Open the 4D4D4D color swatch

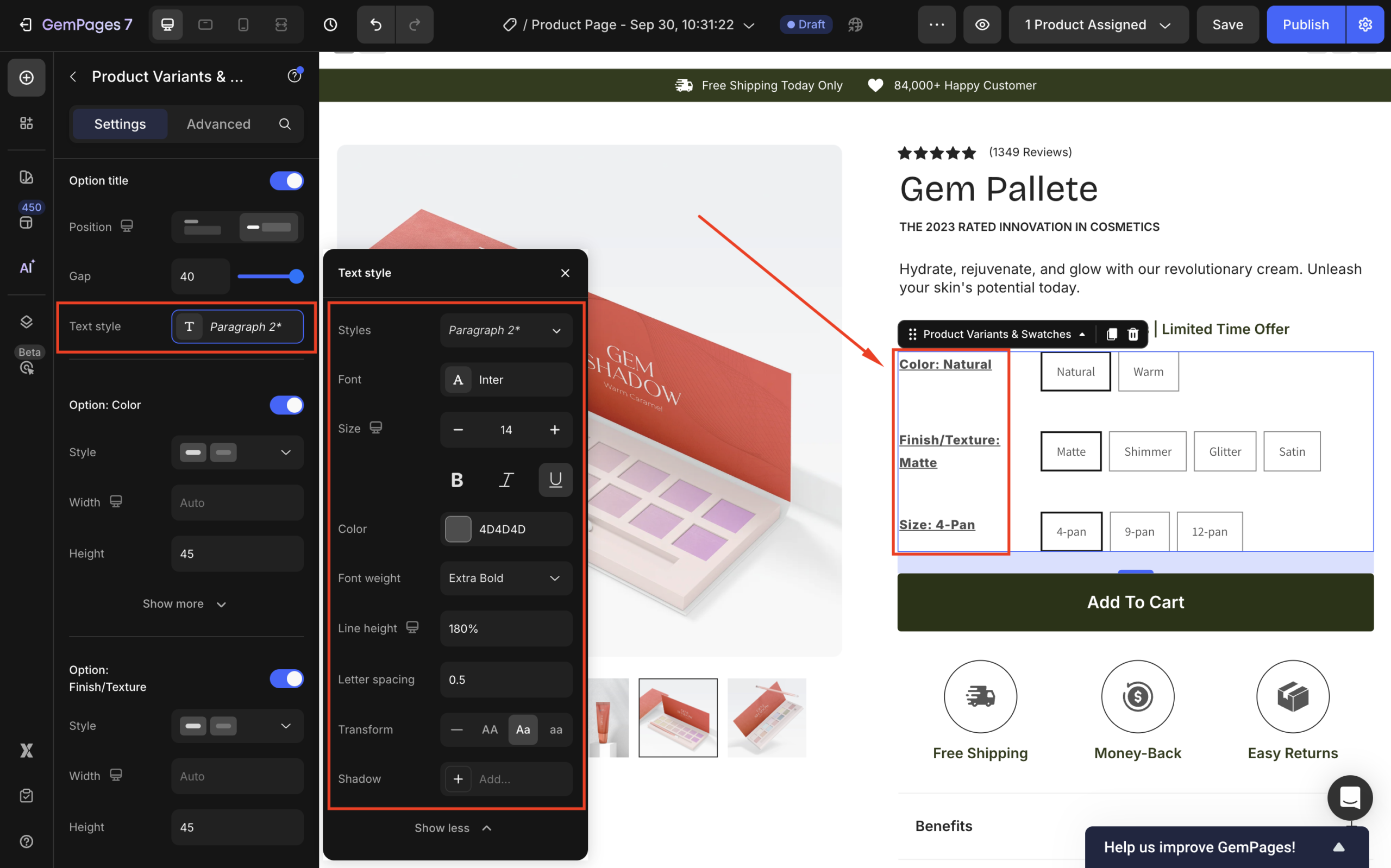pyautogui.click(x=458, y=529)
